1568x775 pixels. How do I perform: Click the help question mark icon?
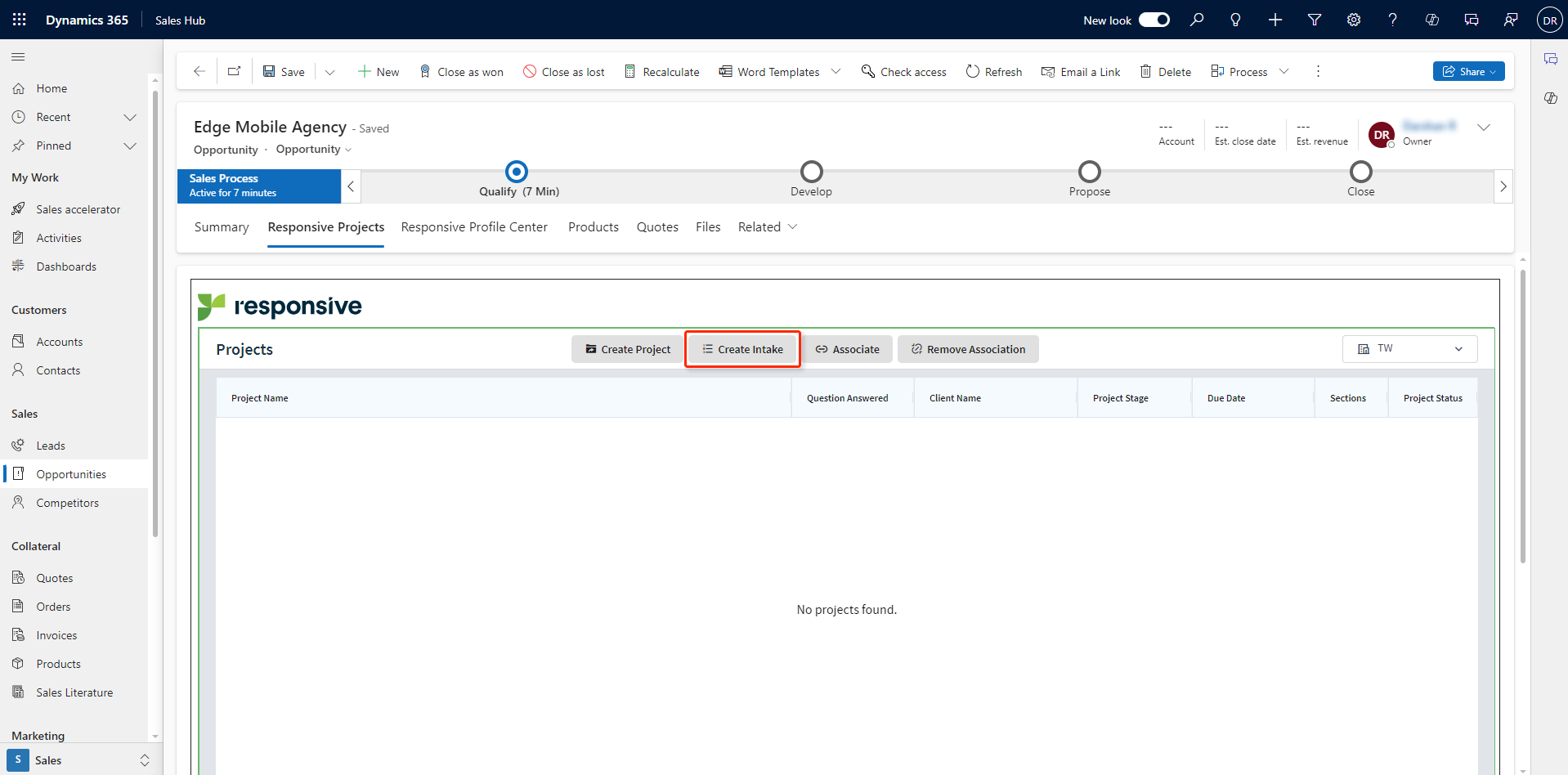pyautogui.click(x=1393, y=20)
